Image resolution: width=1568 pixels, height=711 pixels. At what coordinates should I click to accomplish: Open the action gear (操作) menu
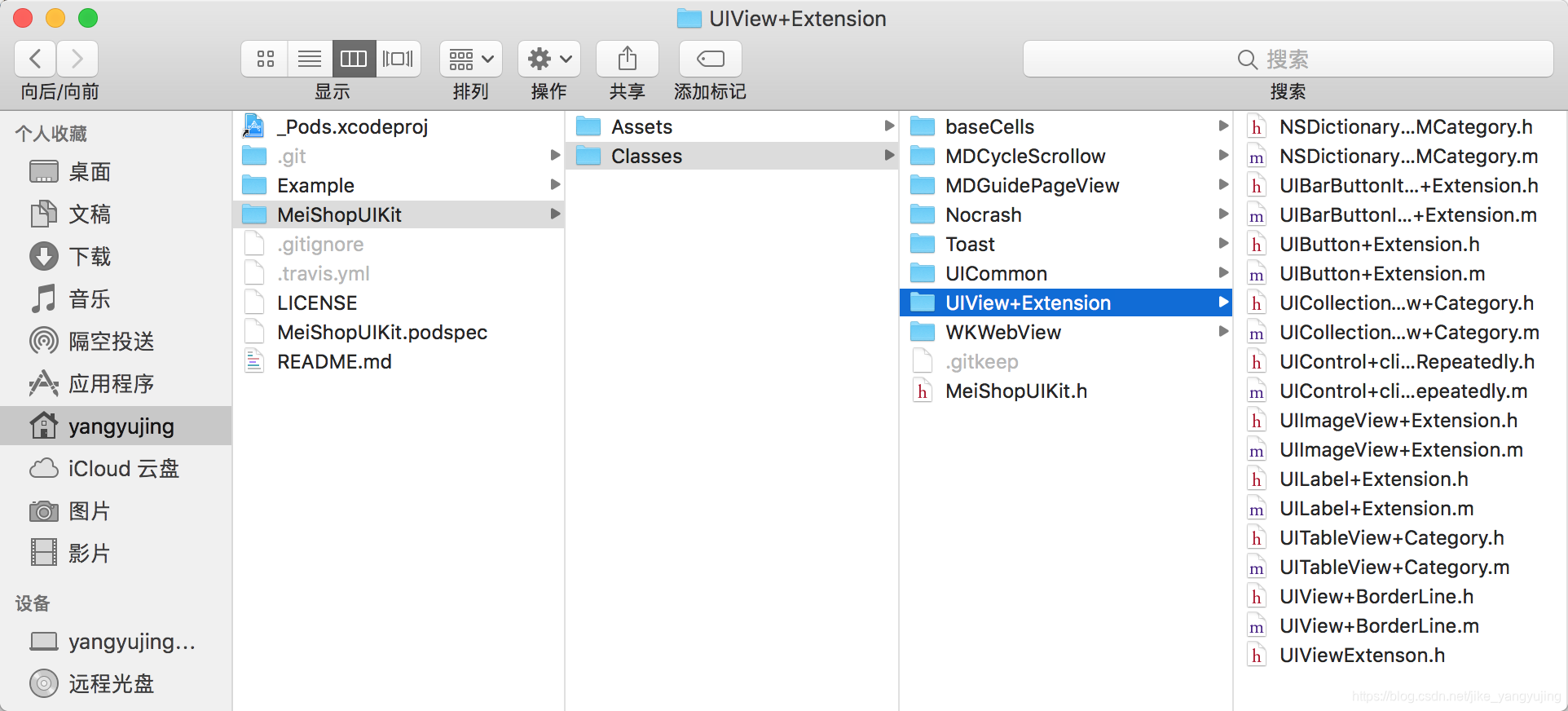[x=549, y=59]
